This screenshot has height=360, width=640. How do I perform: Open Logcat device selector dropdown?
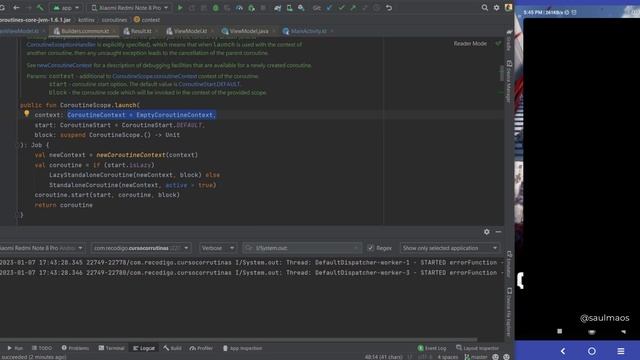click(41, 248)
